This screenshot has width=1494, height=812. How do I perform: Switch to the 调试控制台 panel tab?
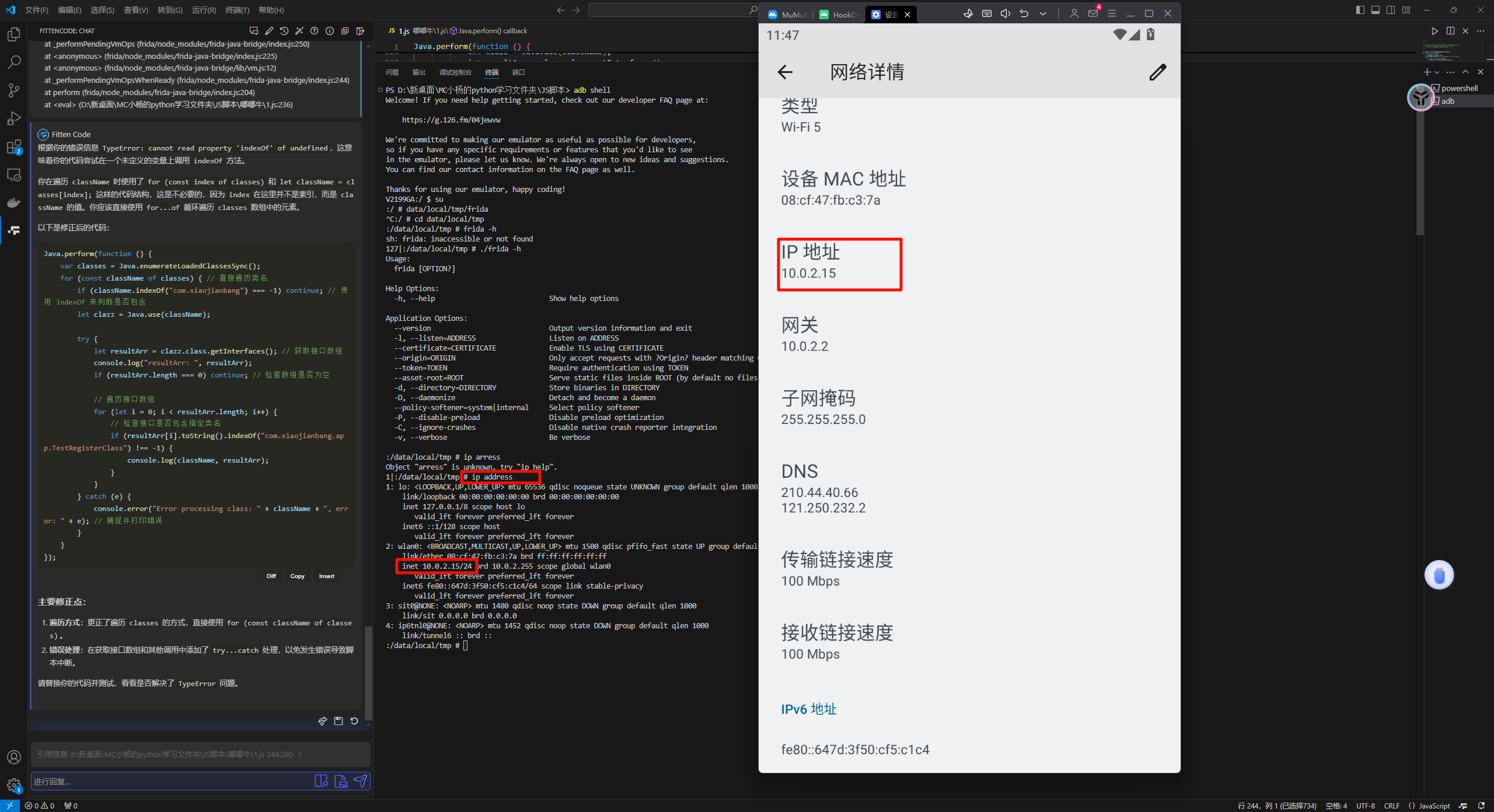455,72
